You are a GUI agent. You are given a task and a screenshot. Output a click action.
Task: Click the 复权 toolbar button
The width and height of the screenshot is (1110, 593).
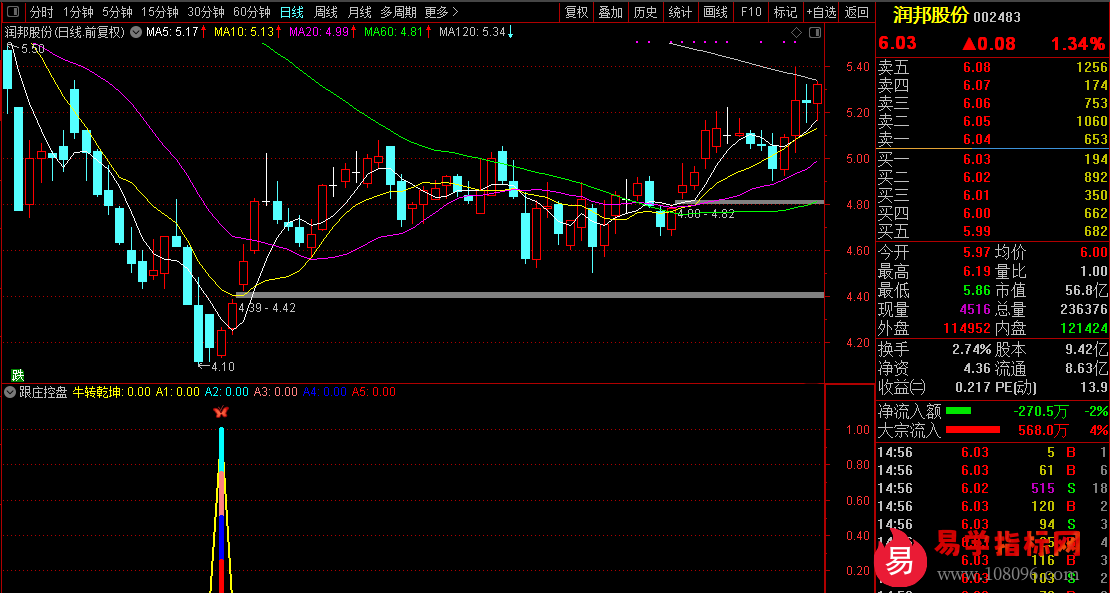pos(576,11)
